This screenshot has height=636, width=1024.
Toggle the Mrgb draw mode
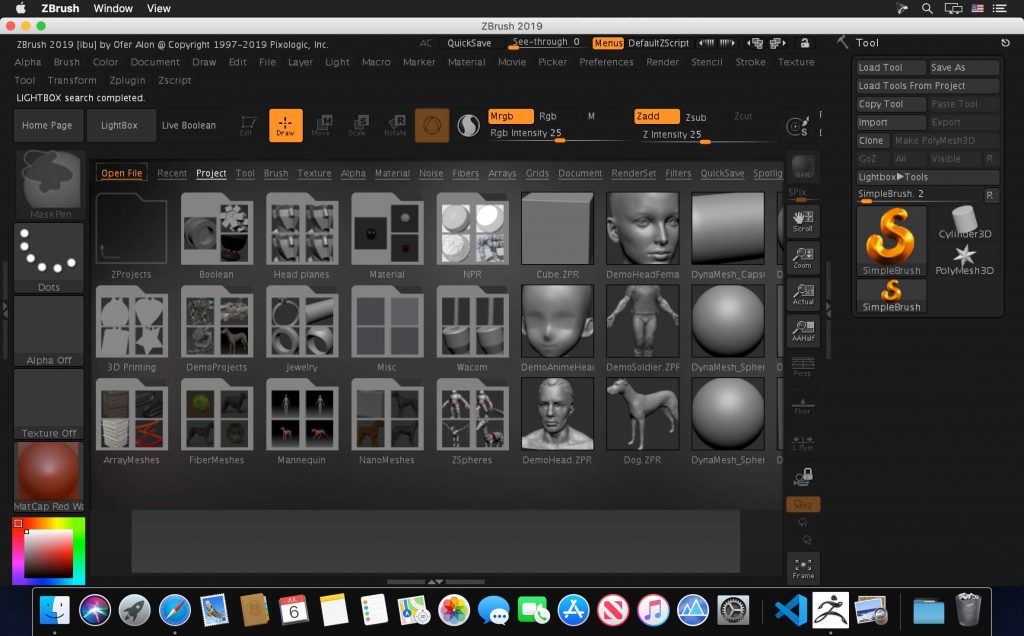pos(509,117)
